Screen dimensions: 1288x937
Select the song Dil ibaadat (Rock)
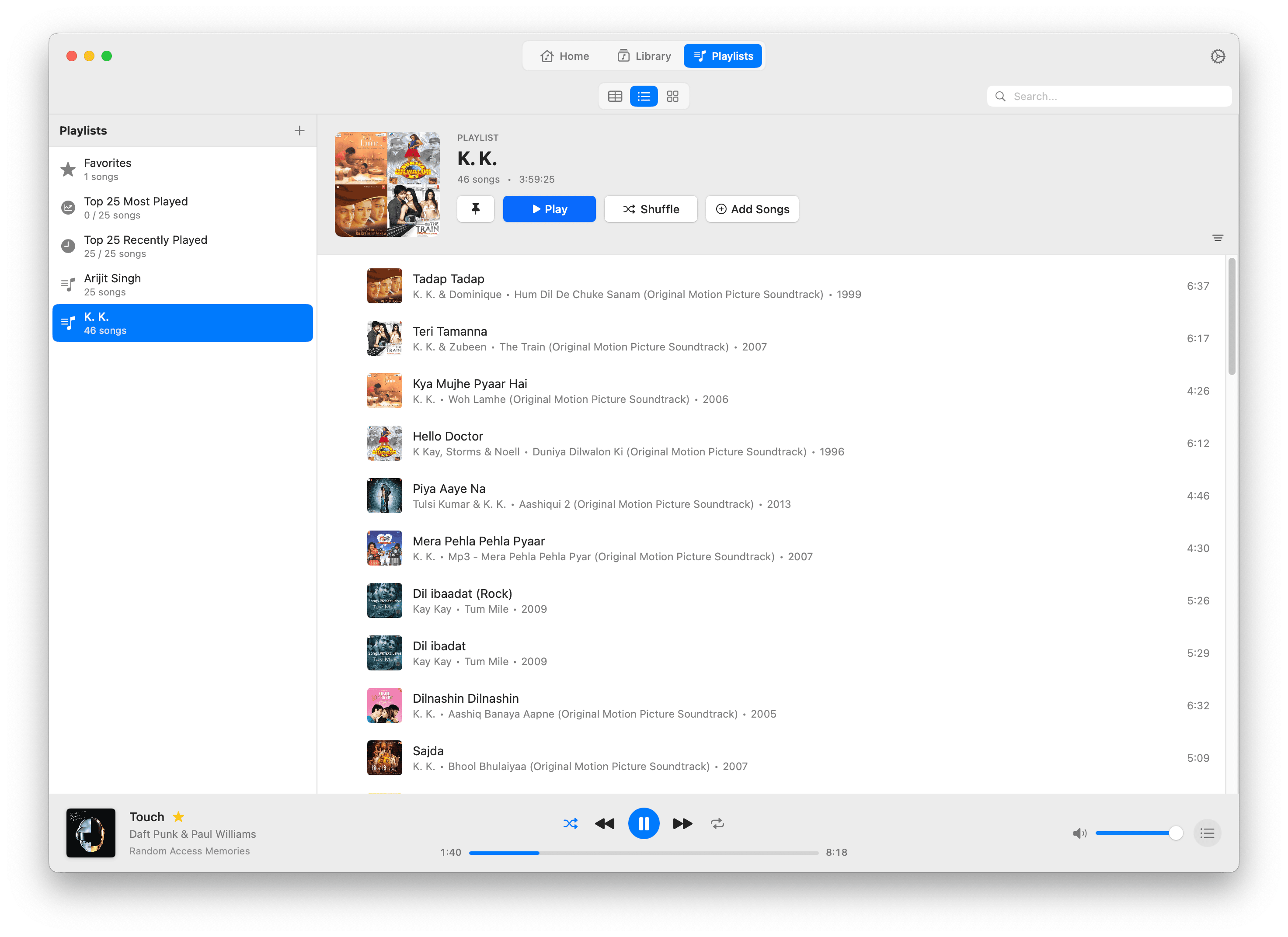click(x=771, y=600)
